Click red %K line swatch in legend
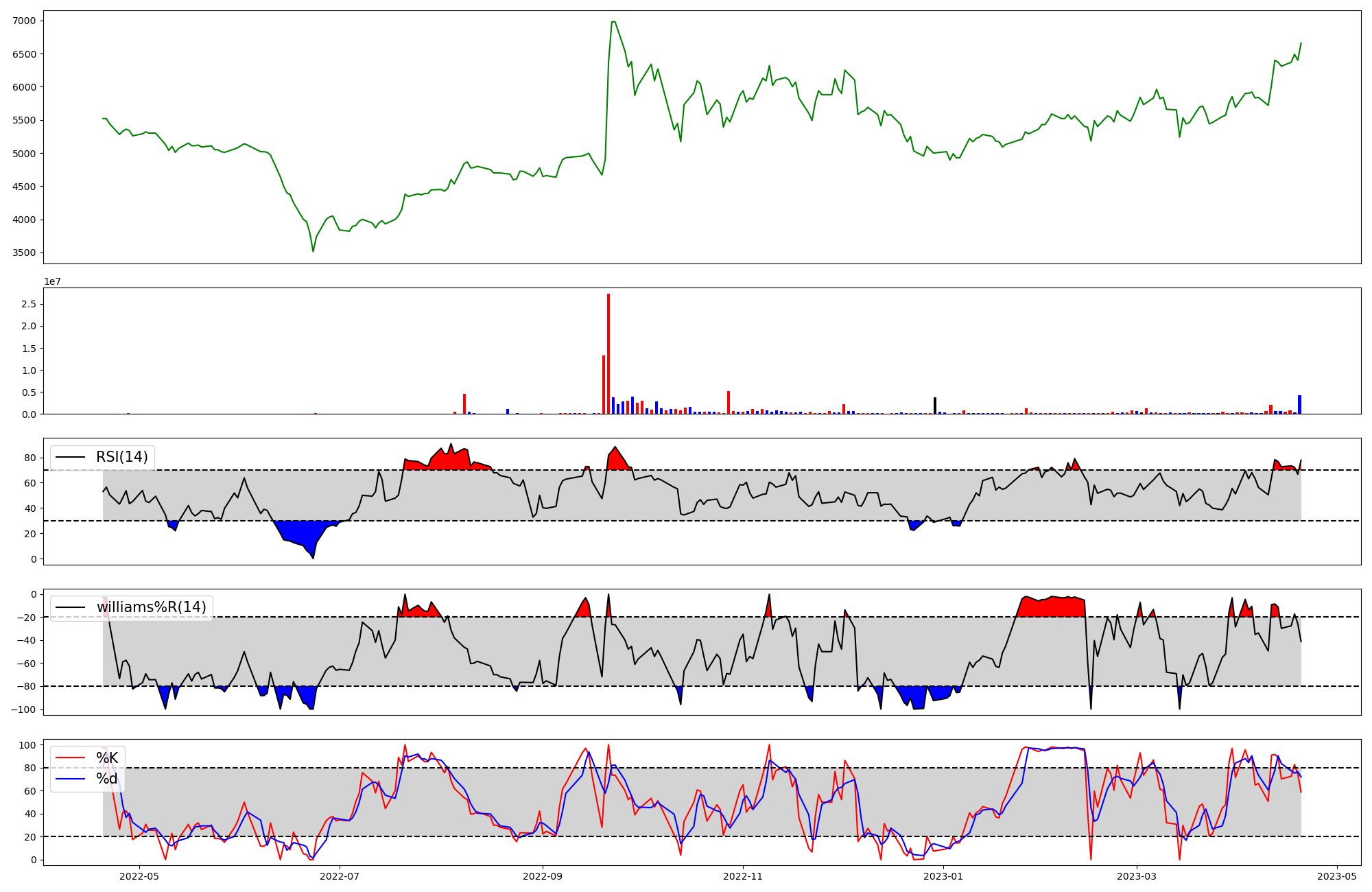This screenshot has height=892, width=1372. pos(70,758)
